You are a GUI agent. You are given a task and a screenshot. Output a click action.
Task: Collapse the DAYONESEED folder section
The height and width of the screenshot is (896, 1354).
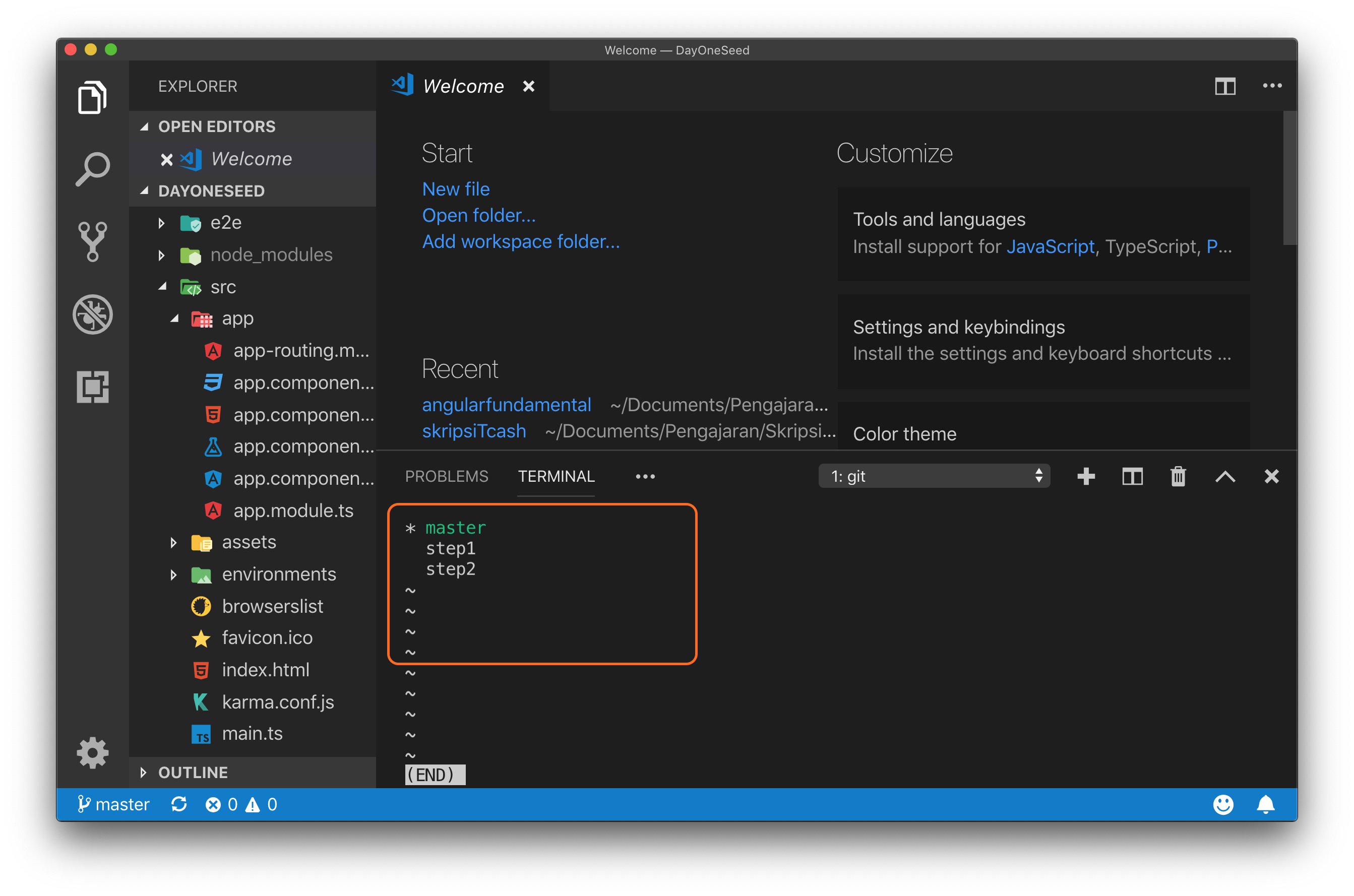click(x=145, y=190)
